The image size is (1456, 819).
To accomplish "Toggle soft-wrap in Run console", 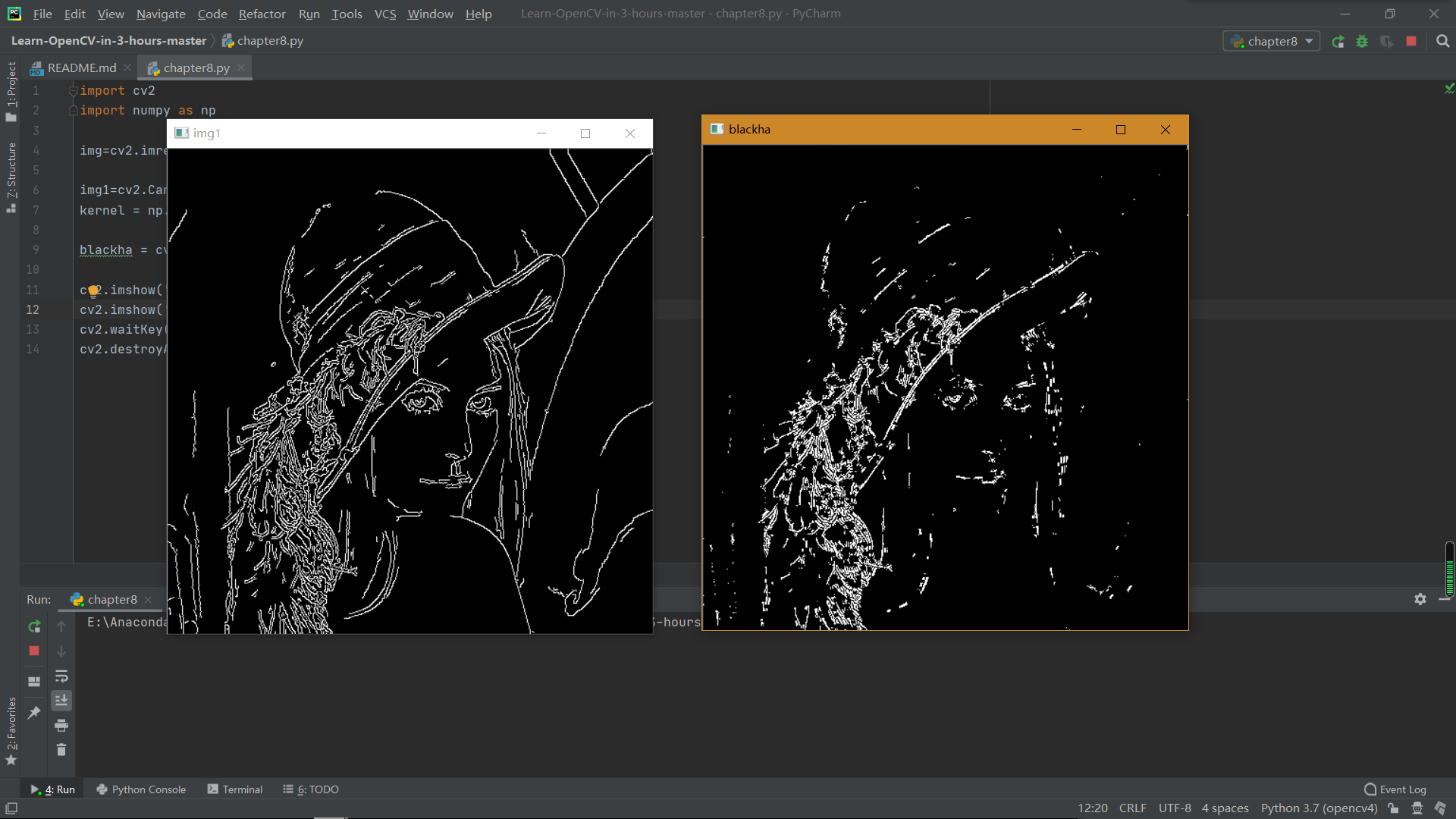I will tap(61, 676).
